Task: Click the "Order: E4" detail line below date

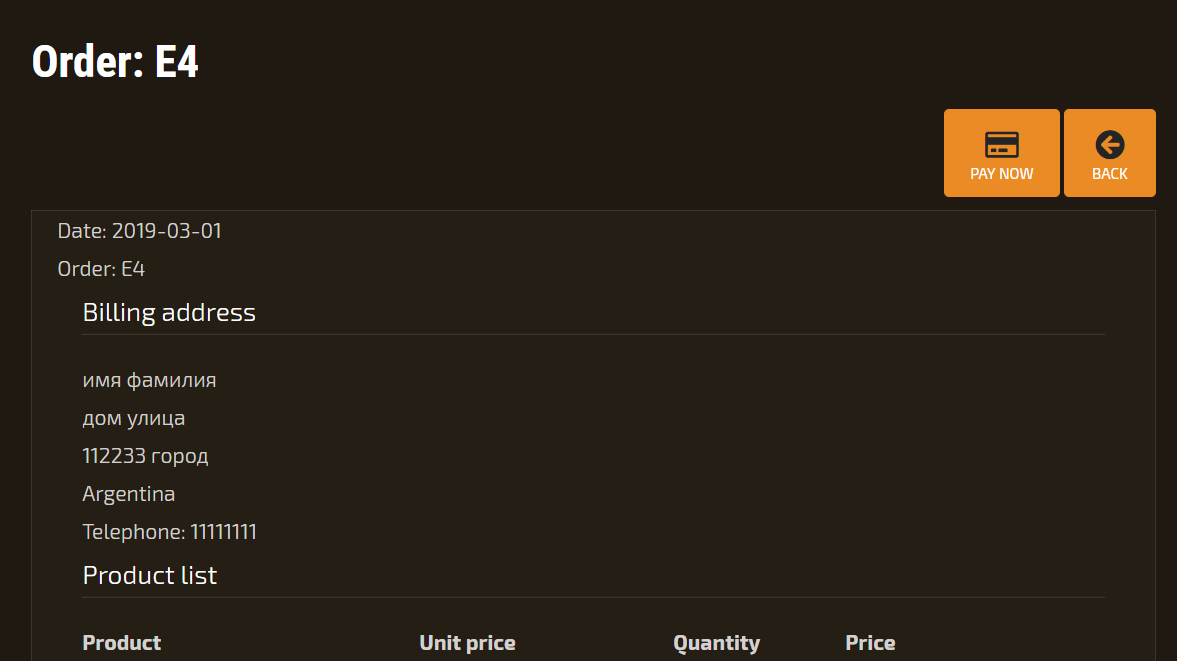Action: click(x=101, y=269)
